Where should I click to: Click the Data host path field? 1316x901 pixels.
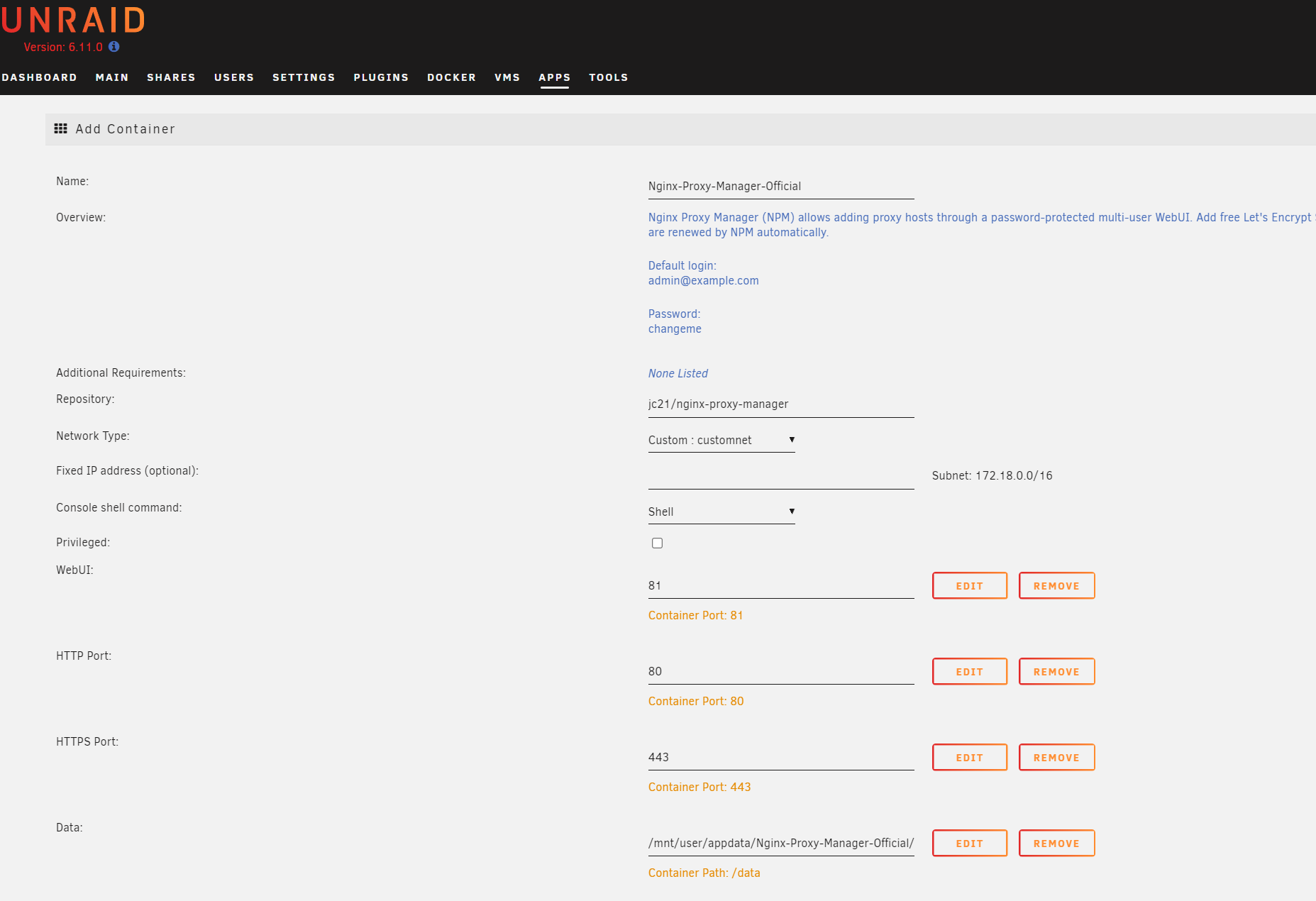(781, 844)
